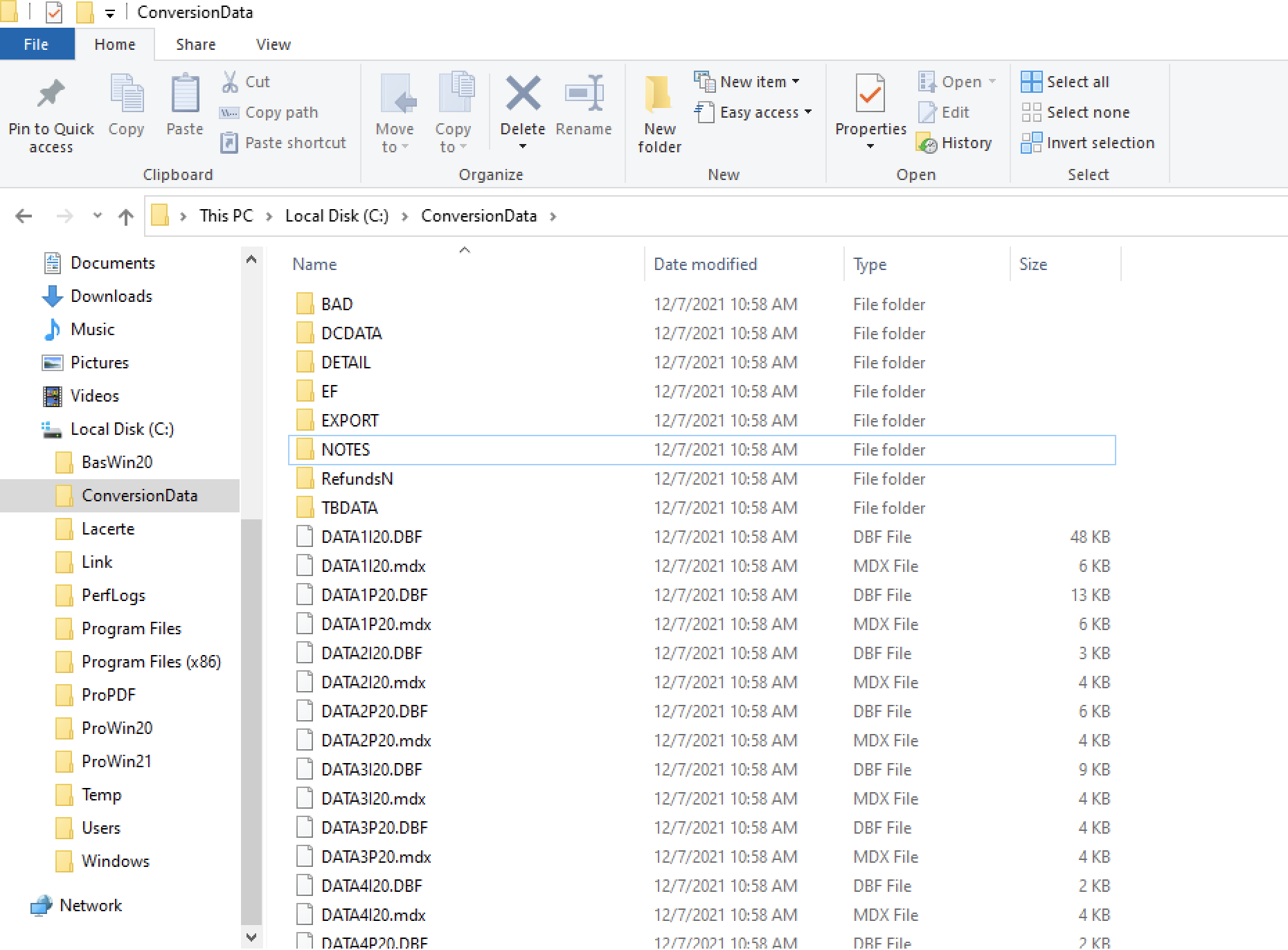
Task: Select Lacerte folder in sidebar
Action: pos(95,529)
